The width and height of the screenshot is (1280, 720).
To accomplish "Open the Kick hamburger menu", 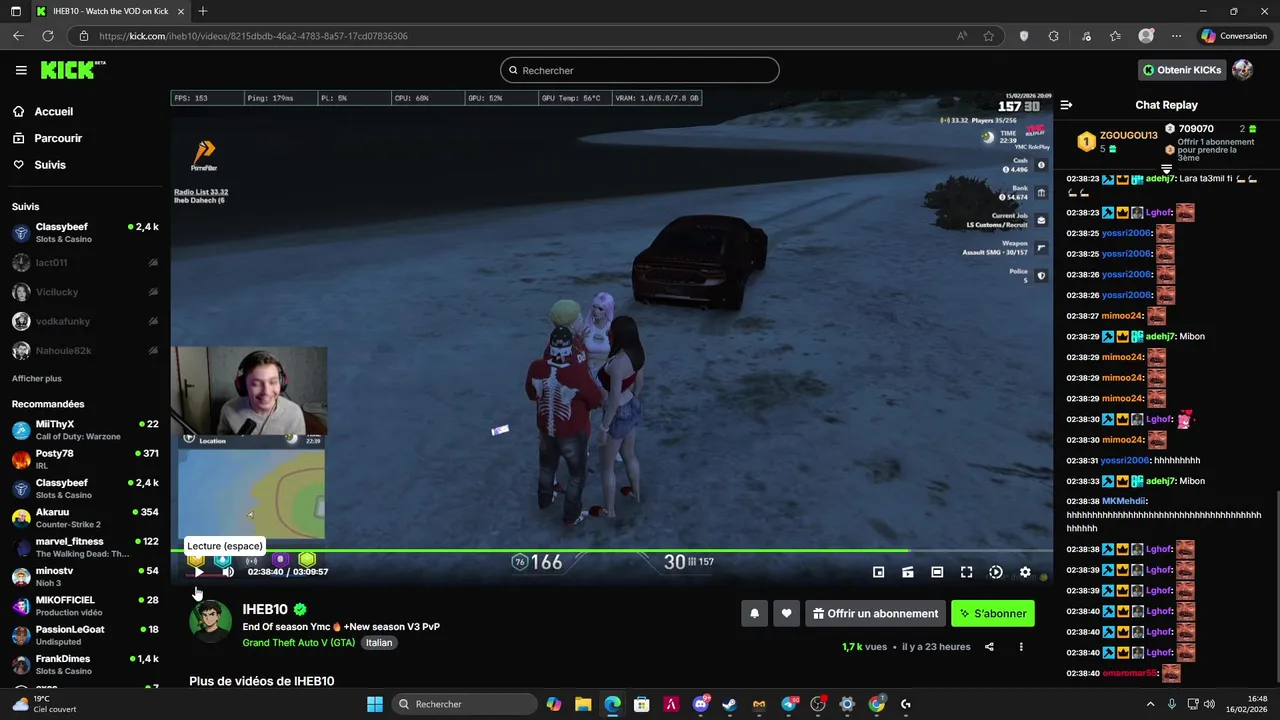I will coord(21,70).
